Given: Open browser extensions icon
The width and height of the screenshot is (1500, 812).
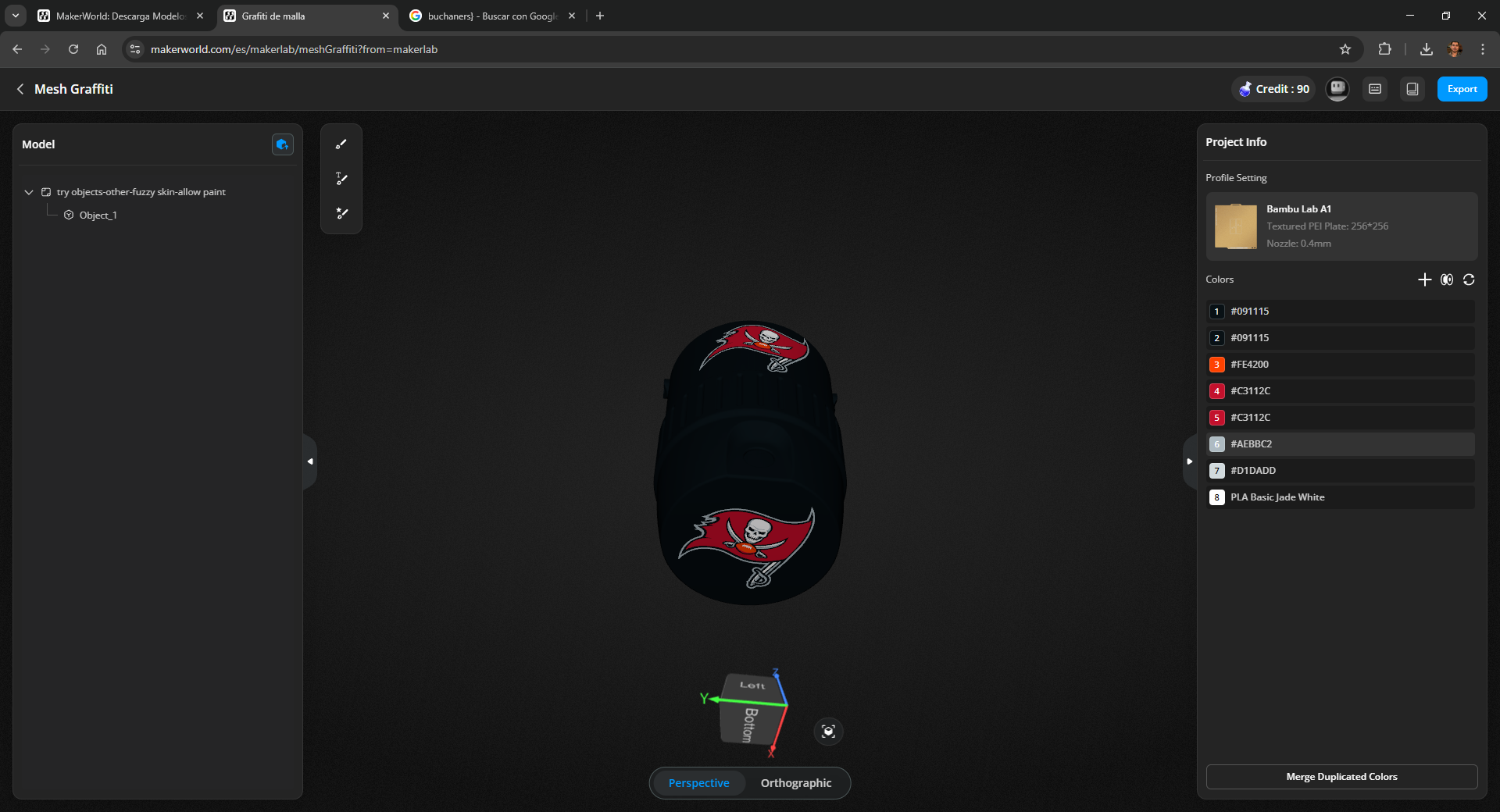Looking at the screenshot, I should [1384, 49].
